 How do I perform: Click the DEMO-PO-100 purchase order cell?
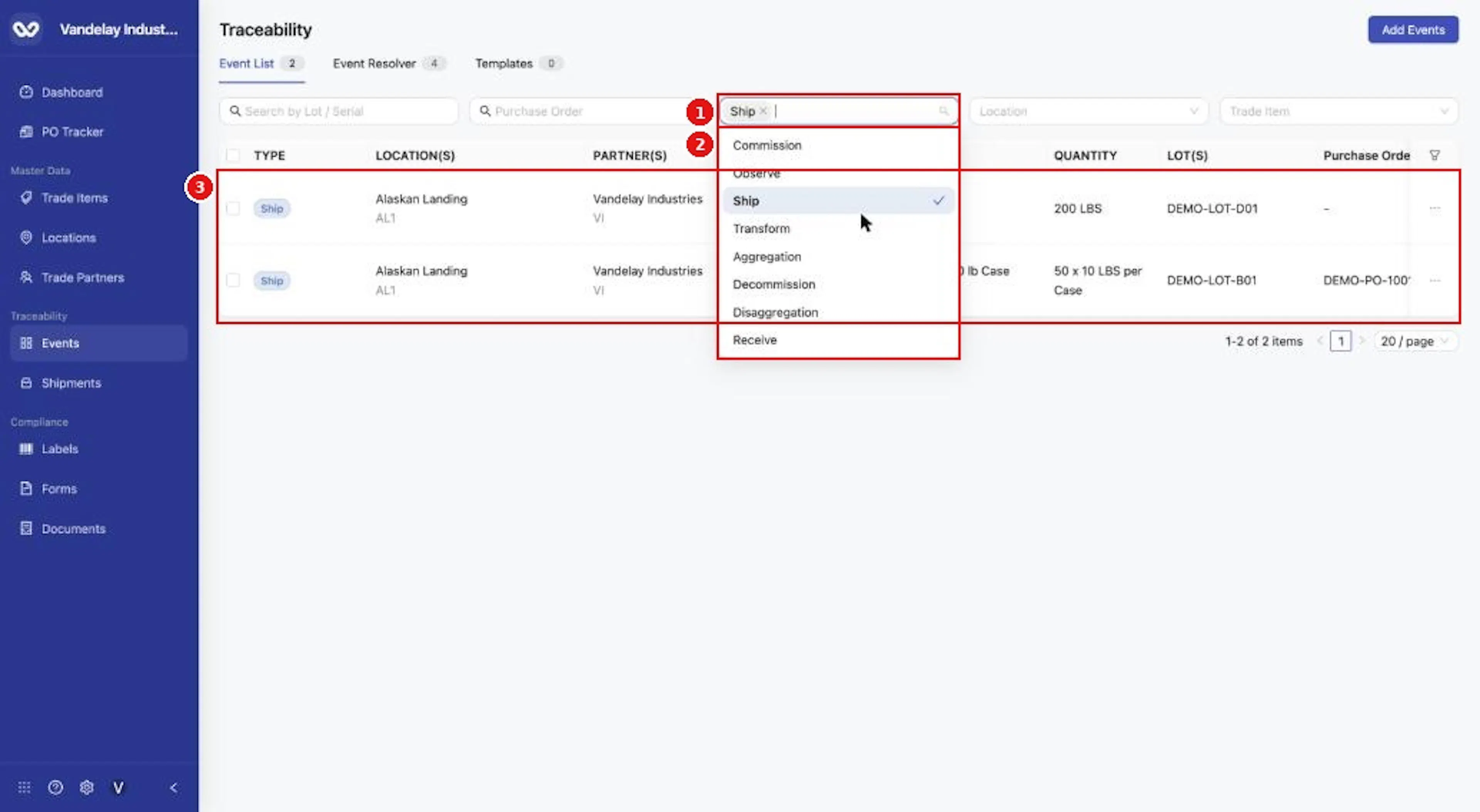(x=1366, y=281)
